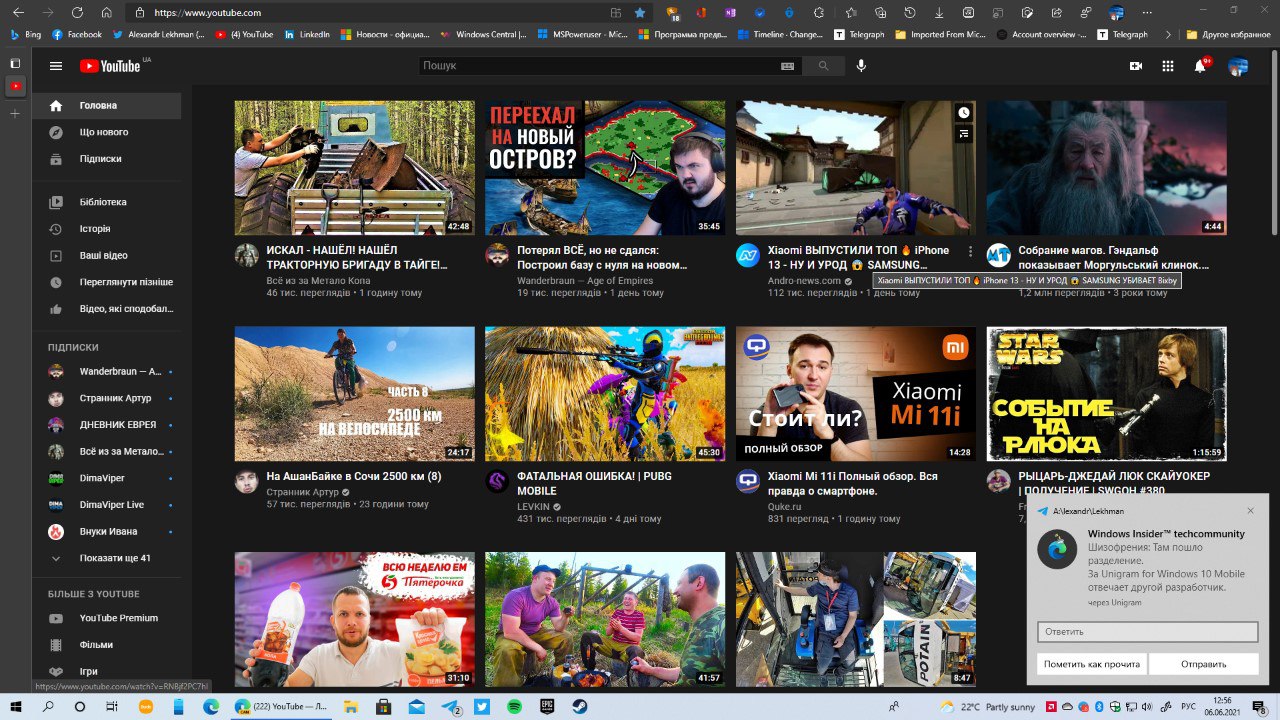Open the Create video camera icon
The height and width of the screenshot is (720, 1280).
(x=1136, y=66)
